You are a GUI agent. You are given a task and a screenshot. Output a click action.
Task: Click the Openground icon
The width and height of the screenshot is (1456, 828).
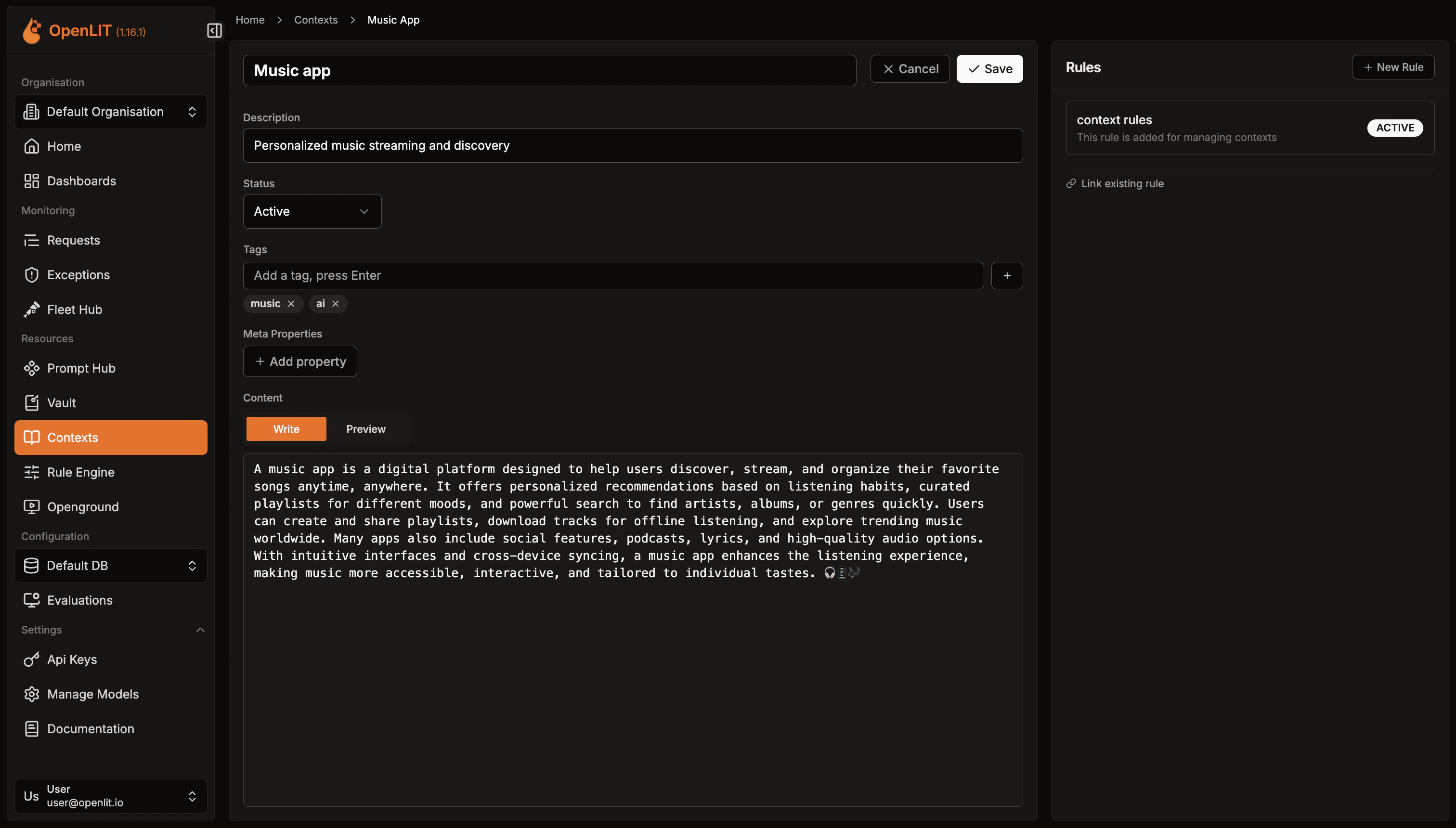pos(32,507)
